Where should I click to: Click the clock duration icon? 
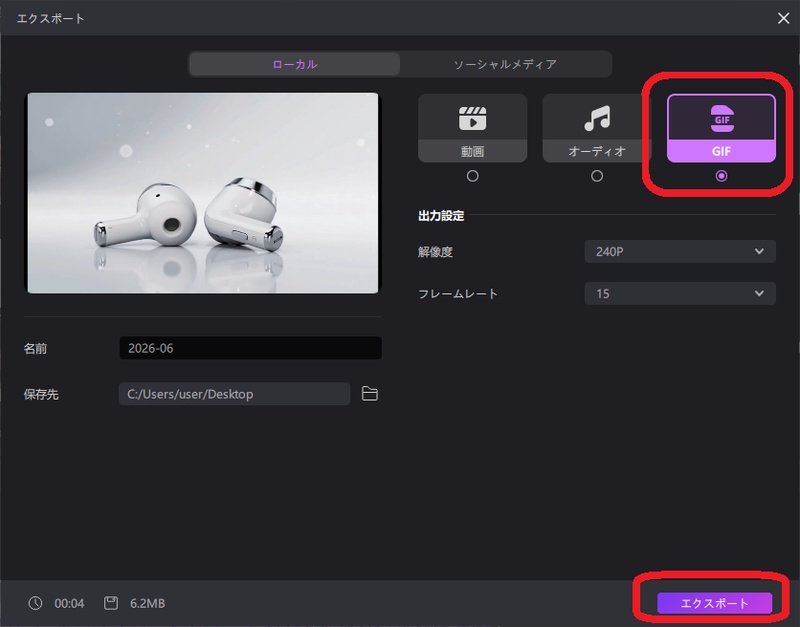(35, 603)
